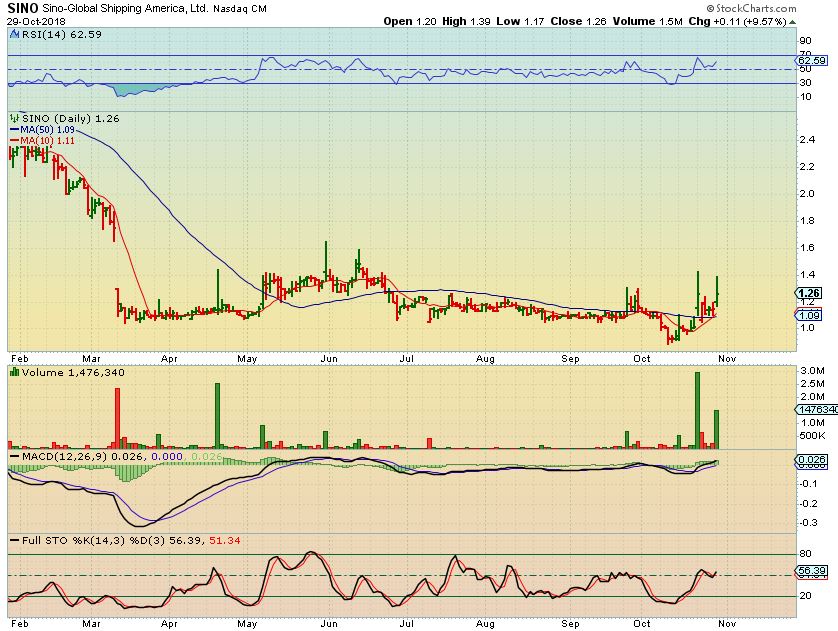Click the tall green volume bar in late April

tap(218, 416)
